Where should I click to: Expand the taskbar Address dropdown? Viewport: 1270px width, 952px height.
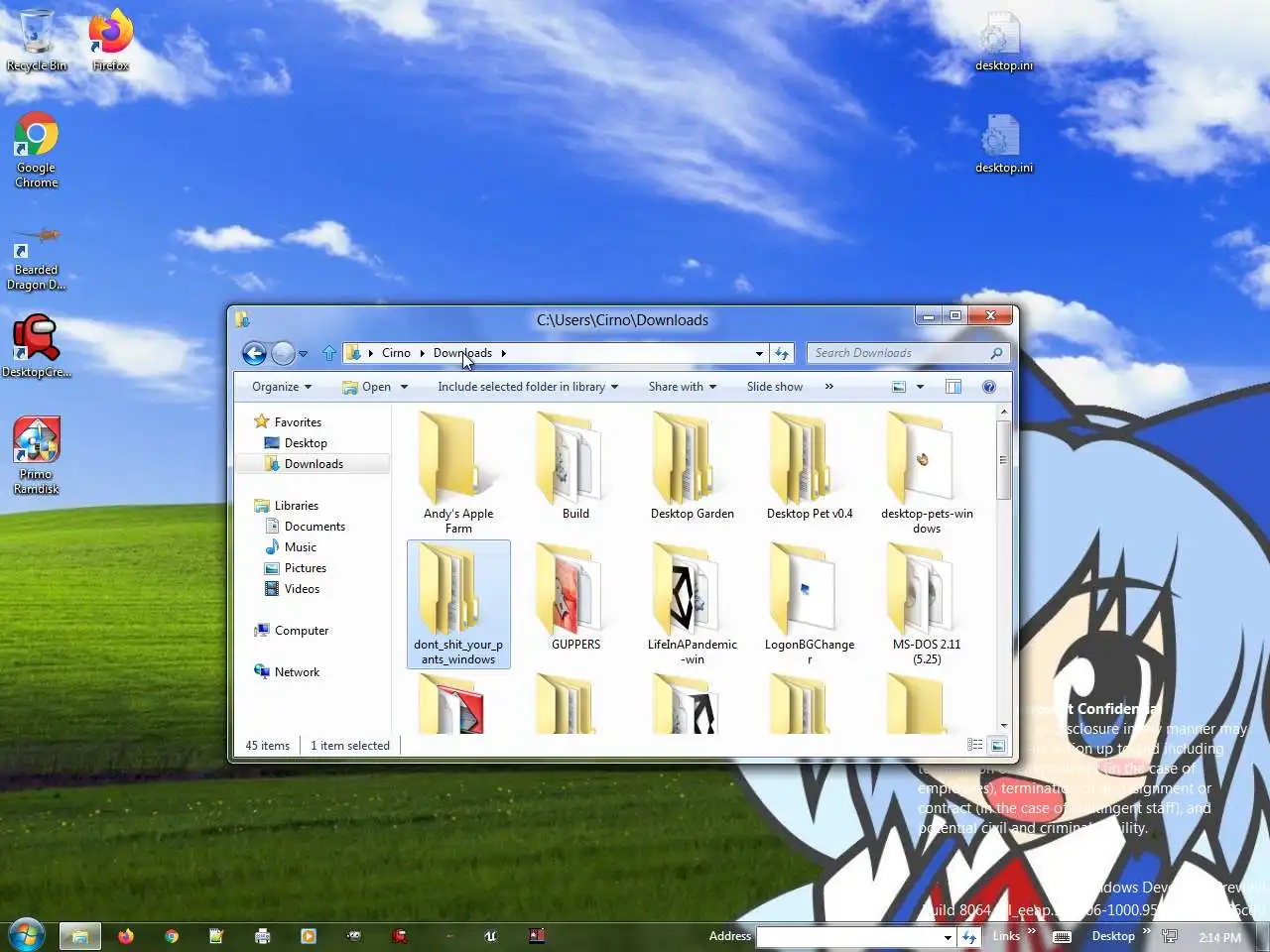coord(948,936)
